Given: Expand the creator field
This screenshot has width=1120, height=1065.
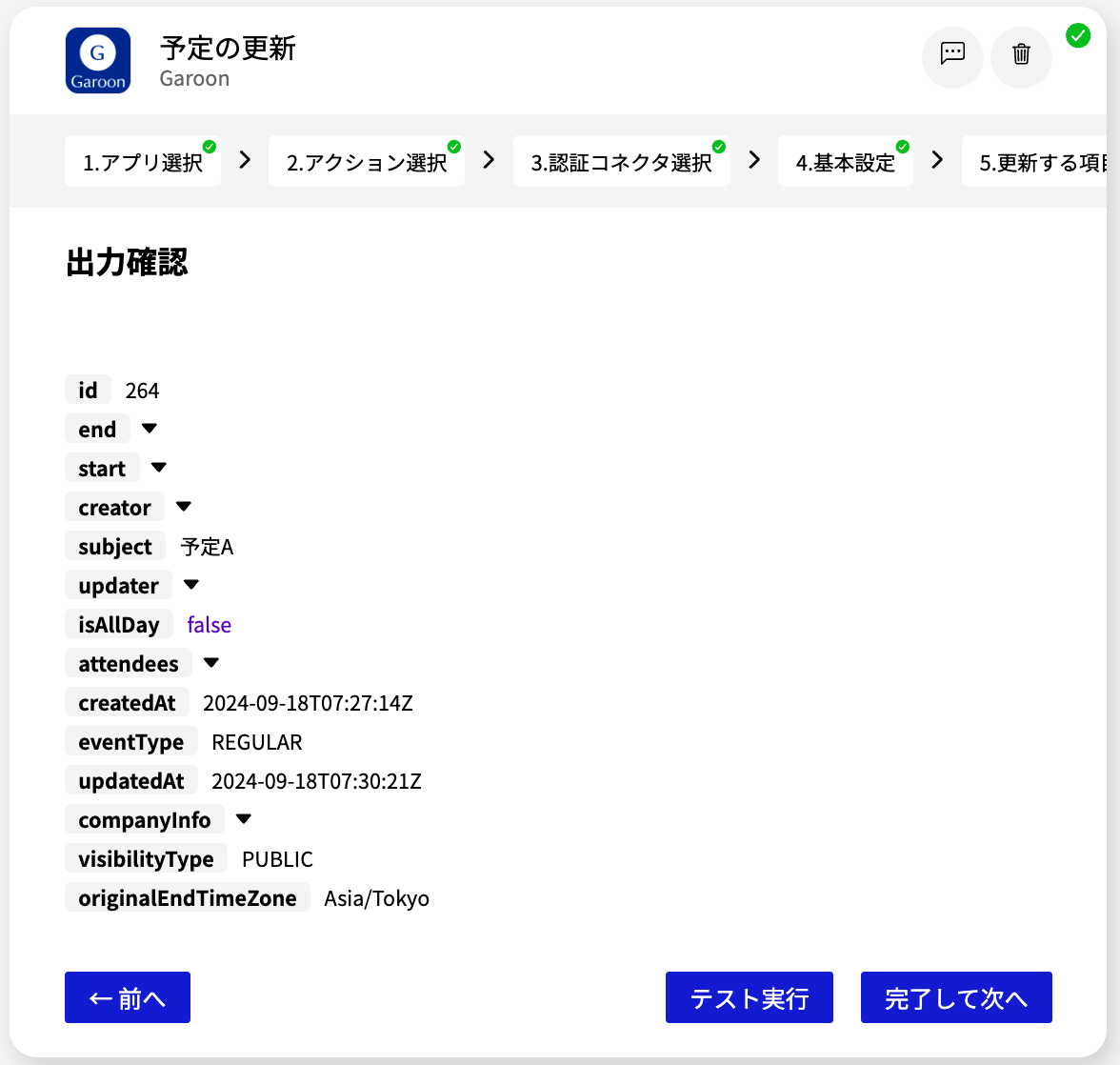Looking at the screenshot, I should (x=184, y=507).
